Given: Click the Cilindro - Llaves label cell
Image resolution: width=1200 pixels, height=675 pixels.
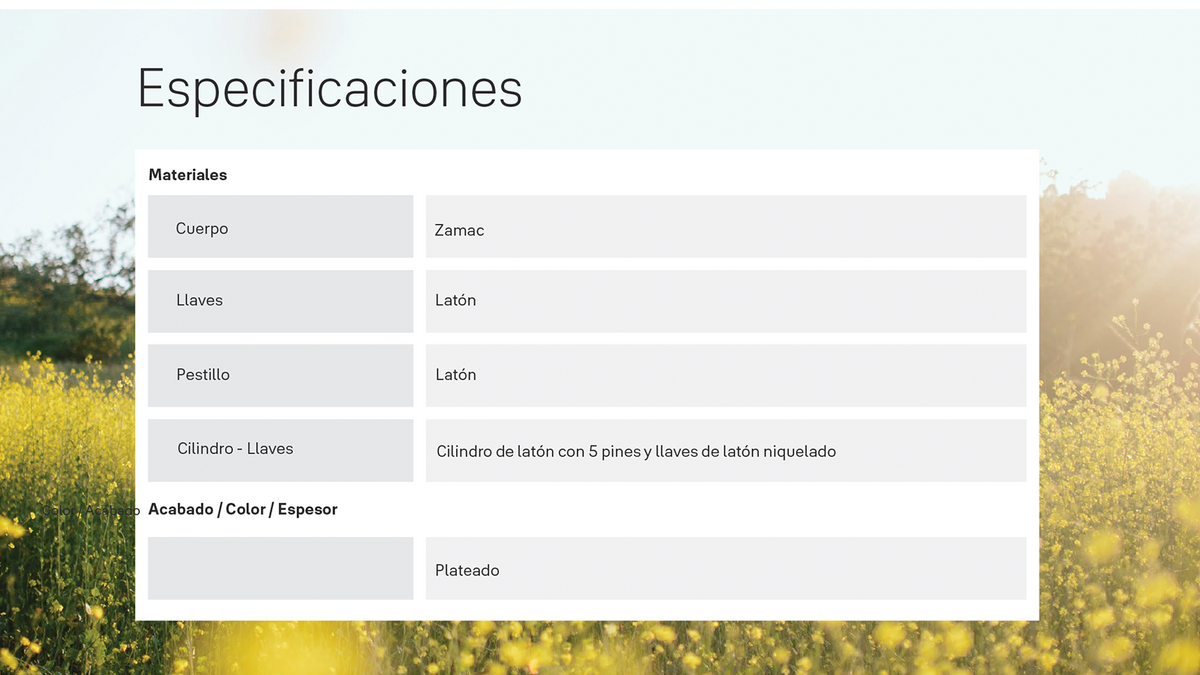Looking at the screenshot, I should click(280, 450).
